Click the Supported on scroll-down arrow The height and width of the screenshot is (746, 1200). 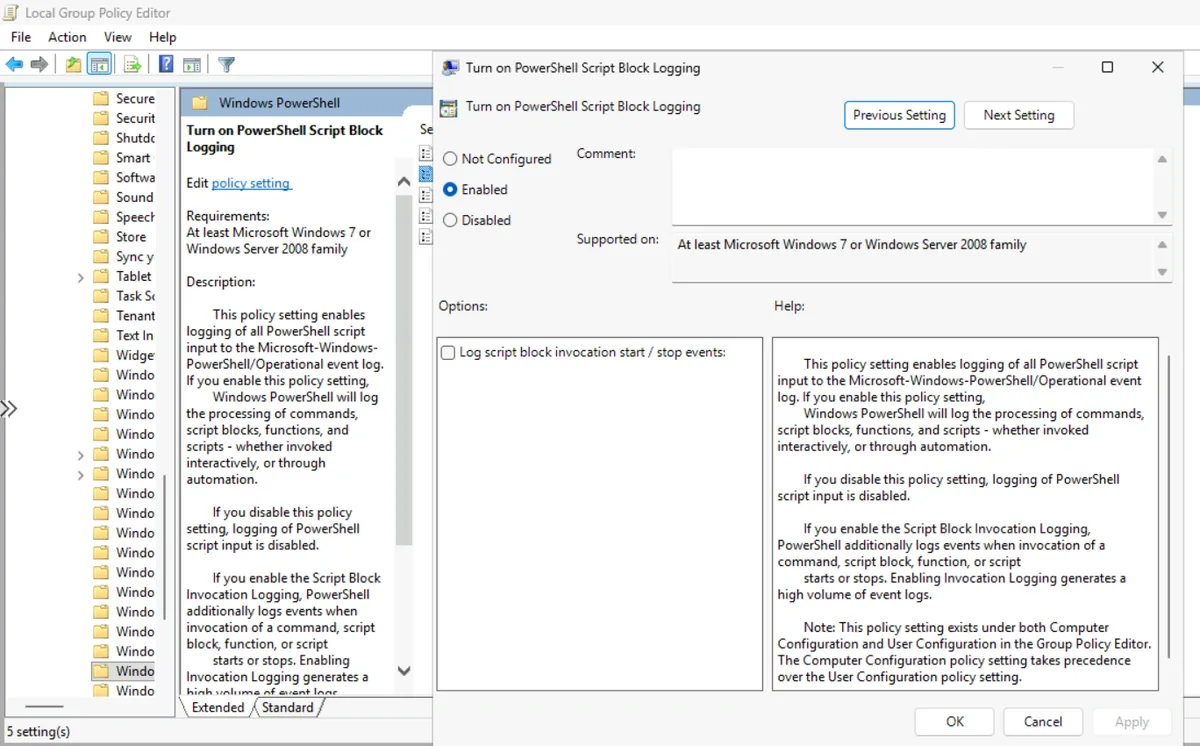(1162, 271)
